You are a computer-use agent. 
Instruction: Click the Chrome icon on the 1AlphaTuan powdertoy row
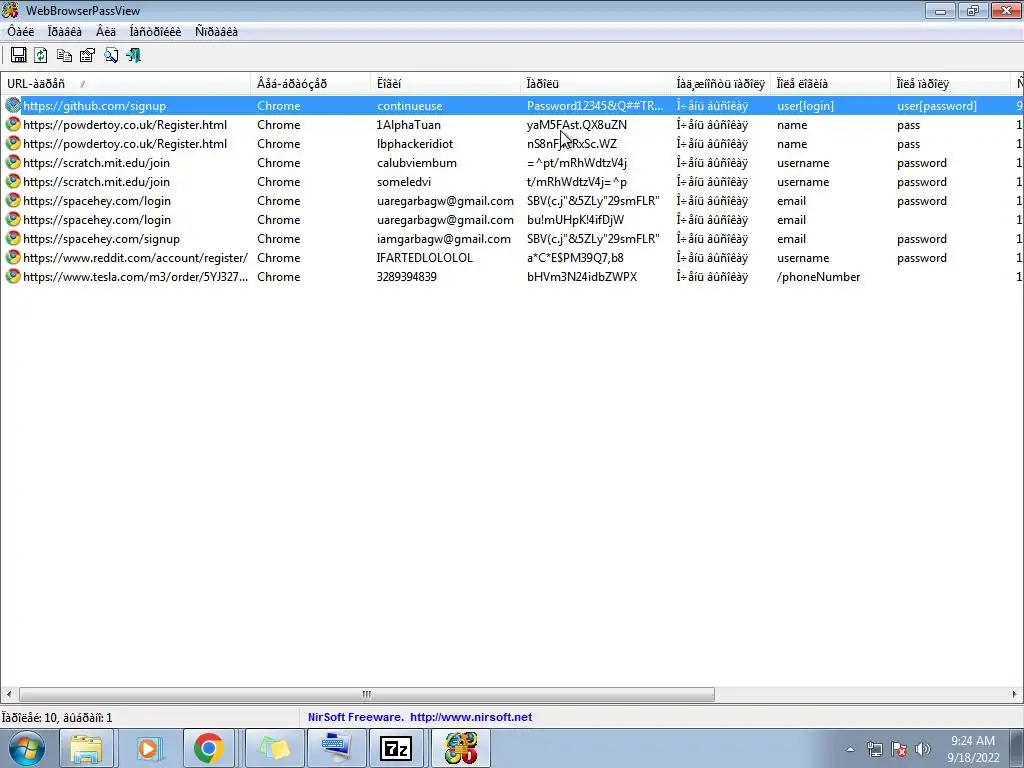pos(12,124)
